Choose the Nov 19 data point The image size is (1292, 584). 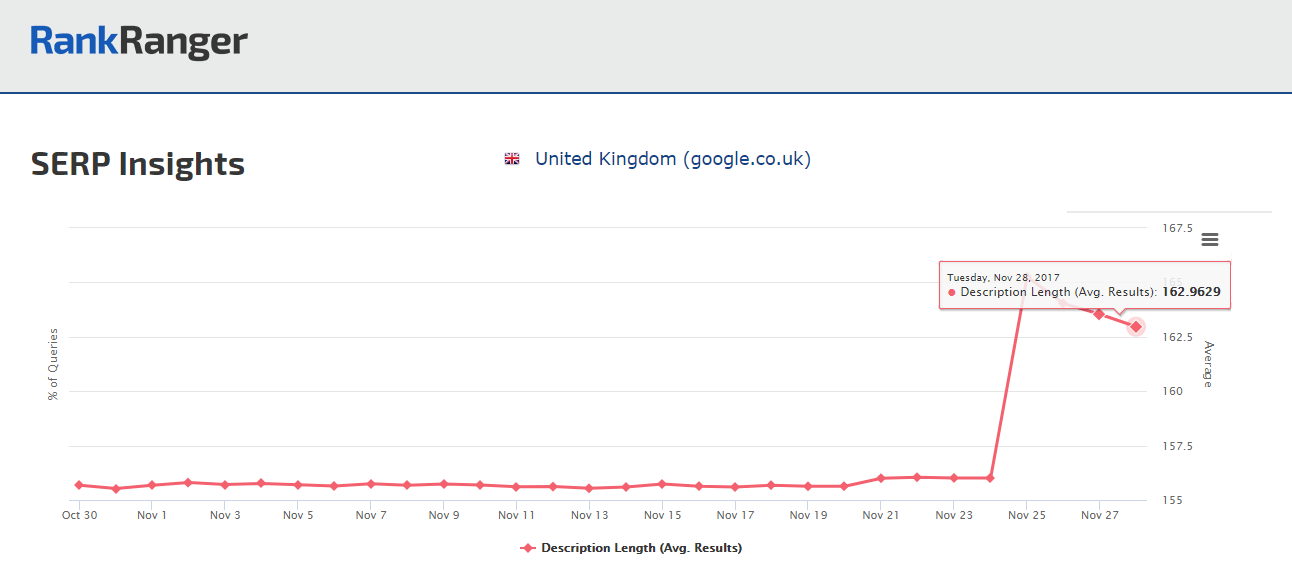coord(808,486)
